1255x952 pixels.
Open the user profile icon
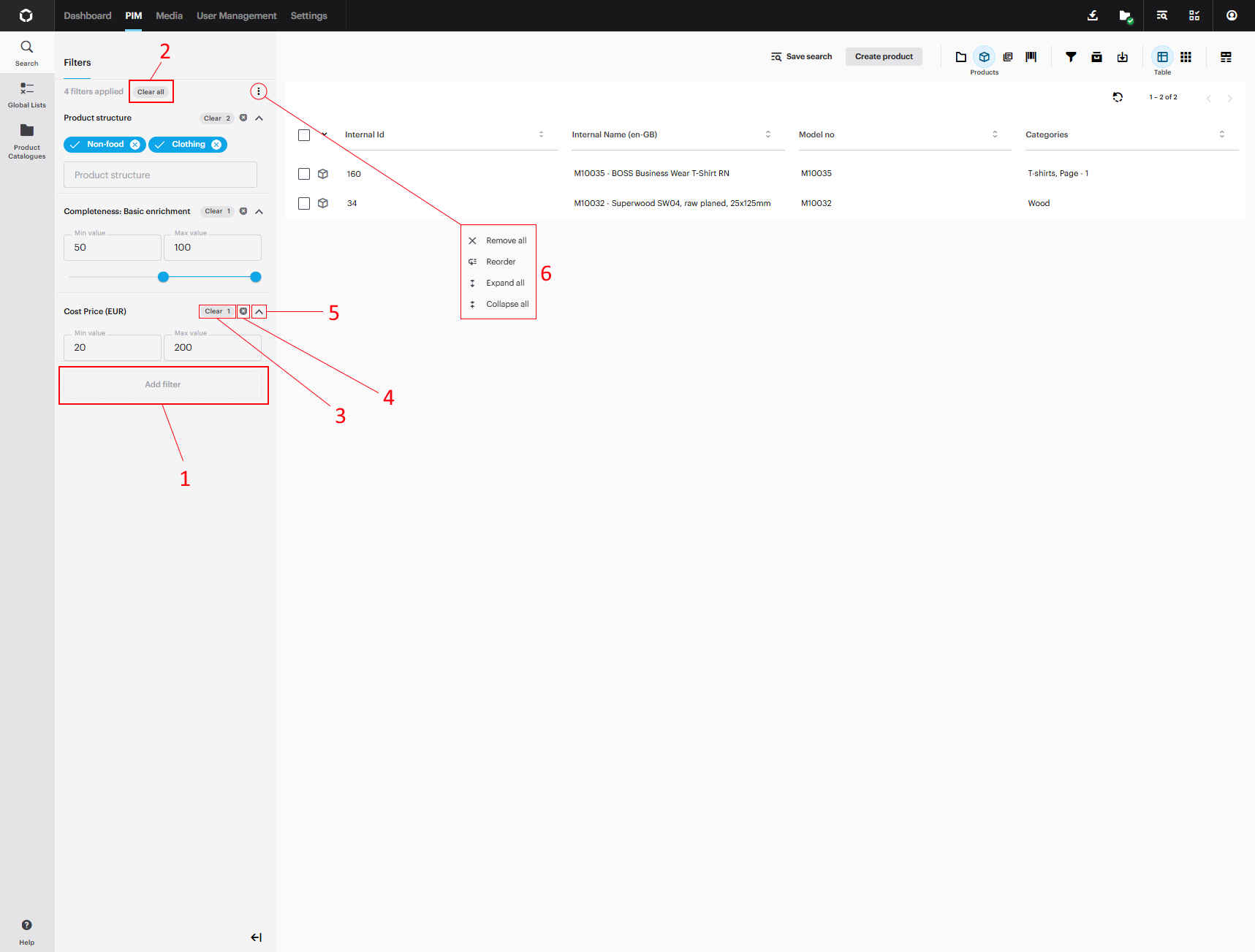click(x=1232, y=15)
